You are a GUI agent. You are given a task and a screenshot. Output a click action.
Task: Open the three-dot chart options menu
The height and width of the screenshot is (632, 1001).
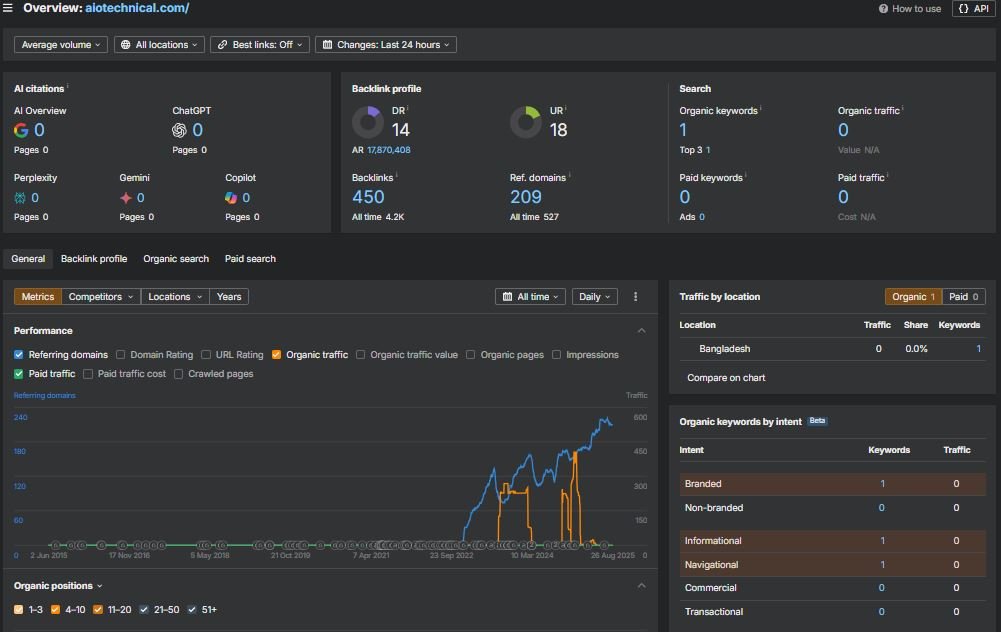tap(635, 297)
